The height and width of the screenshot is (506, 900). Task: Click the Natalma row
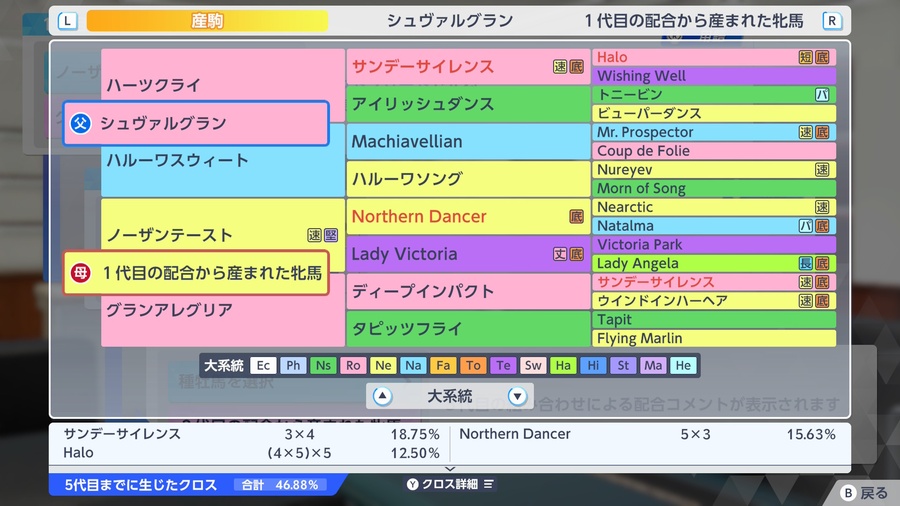(x=714, y=225)
